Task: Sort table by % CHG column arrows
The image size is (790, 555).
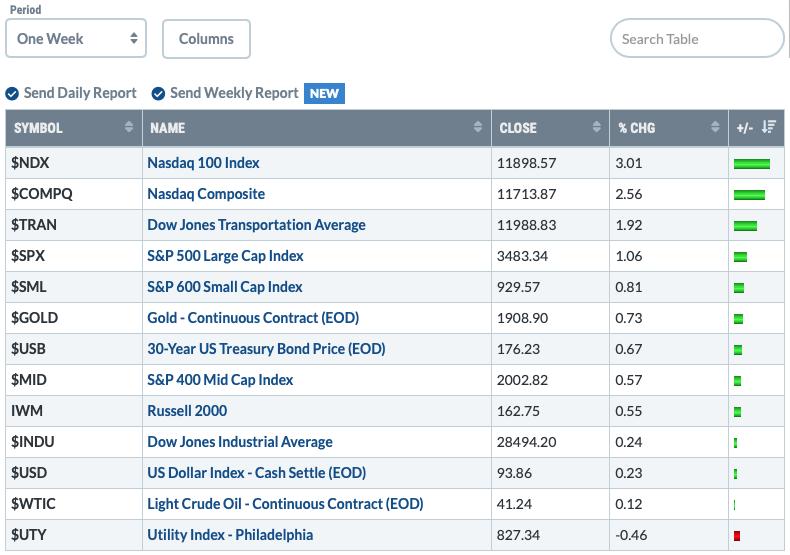Action: (715, 127)
